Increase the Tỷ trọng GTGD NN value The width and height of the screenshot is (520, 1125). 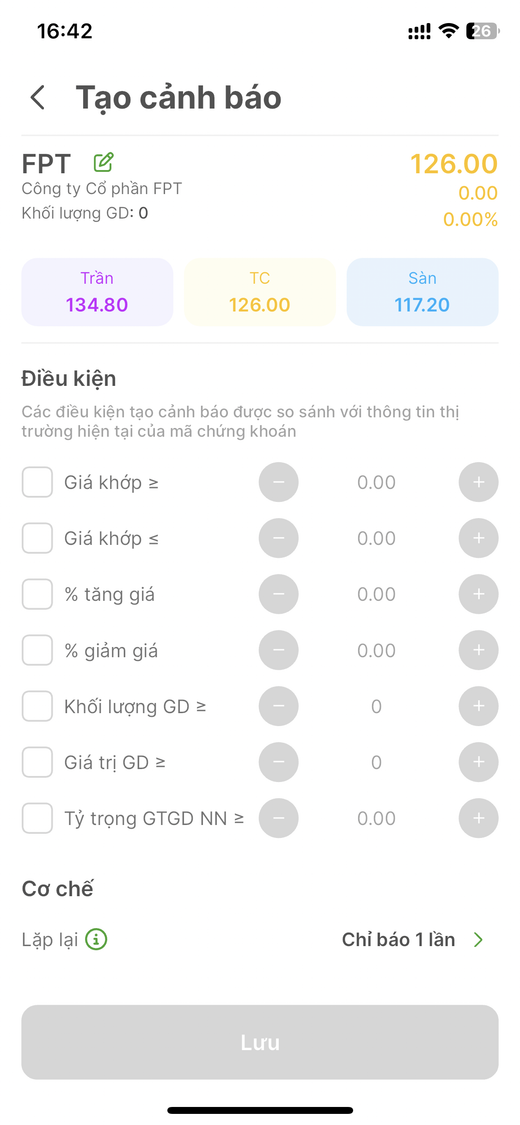(x=478, y=818)
